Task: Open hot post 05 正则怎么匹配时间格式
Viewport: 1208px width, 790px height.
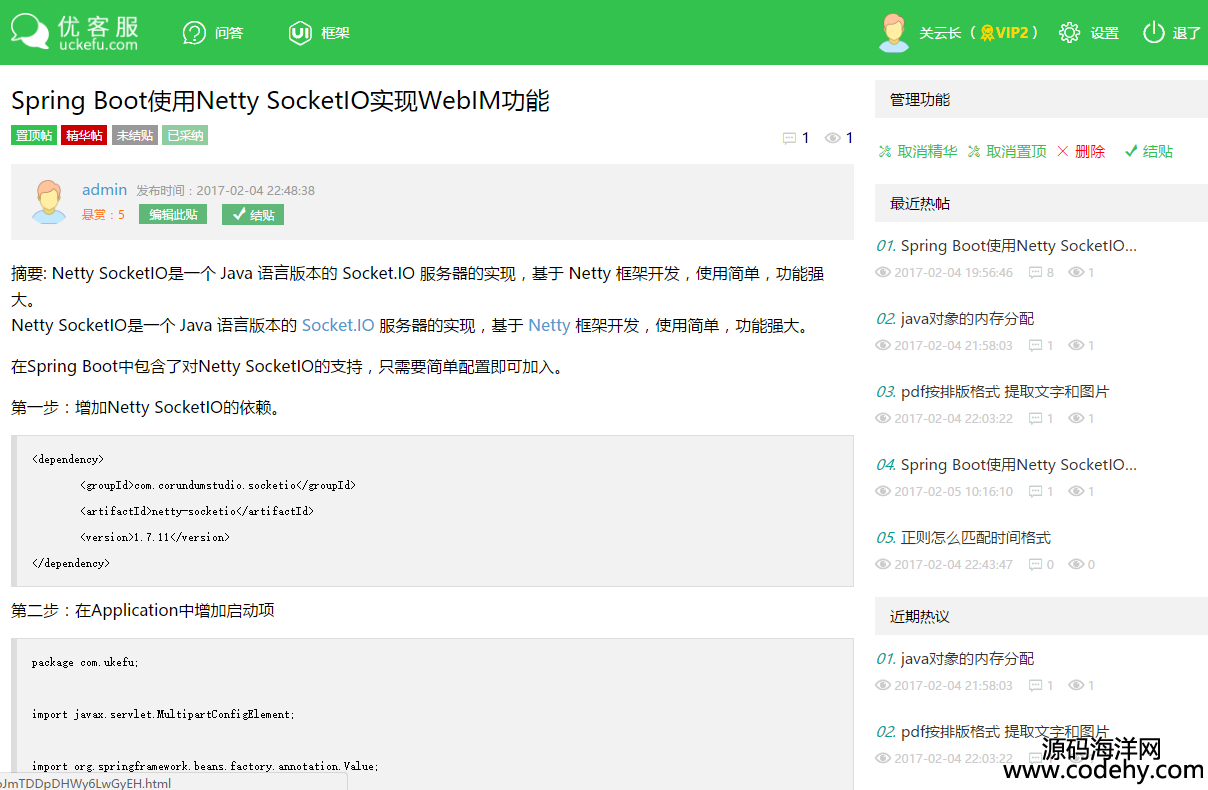Action: click(975, 538)
